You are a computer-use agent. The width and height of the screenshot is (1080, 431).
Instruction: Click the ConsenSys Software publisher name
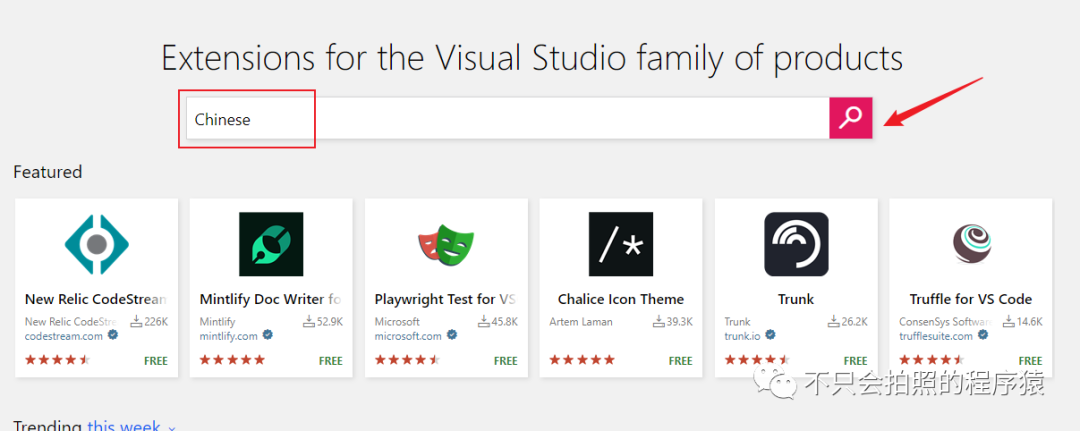(x=946, y=322)
